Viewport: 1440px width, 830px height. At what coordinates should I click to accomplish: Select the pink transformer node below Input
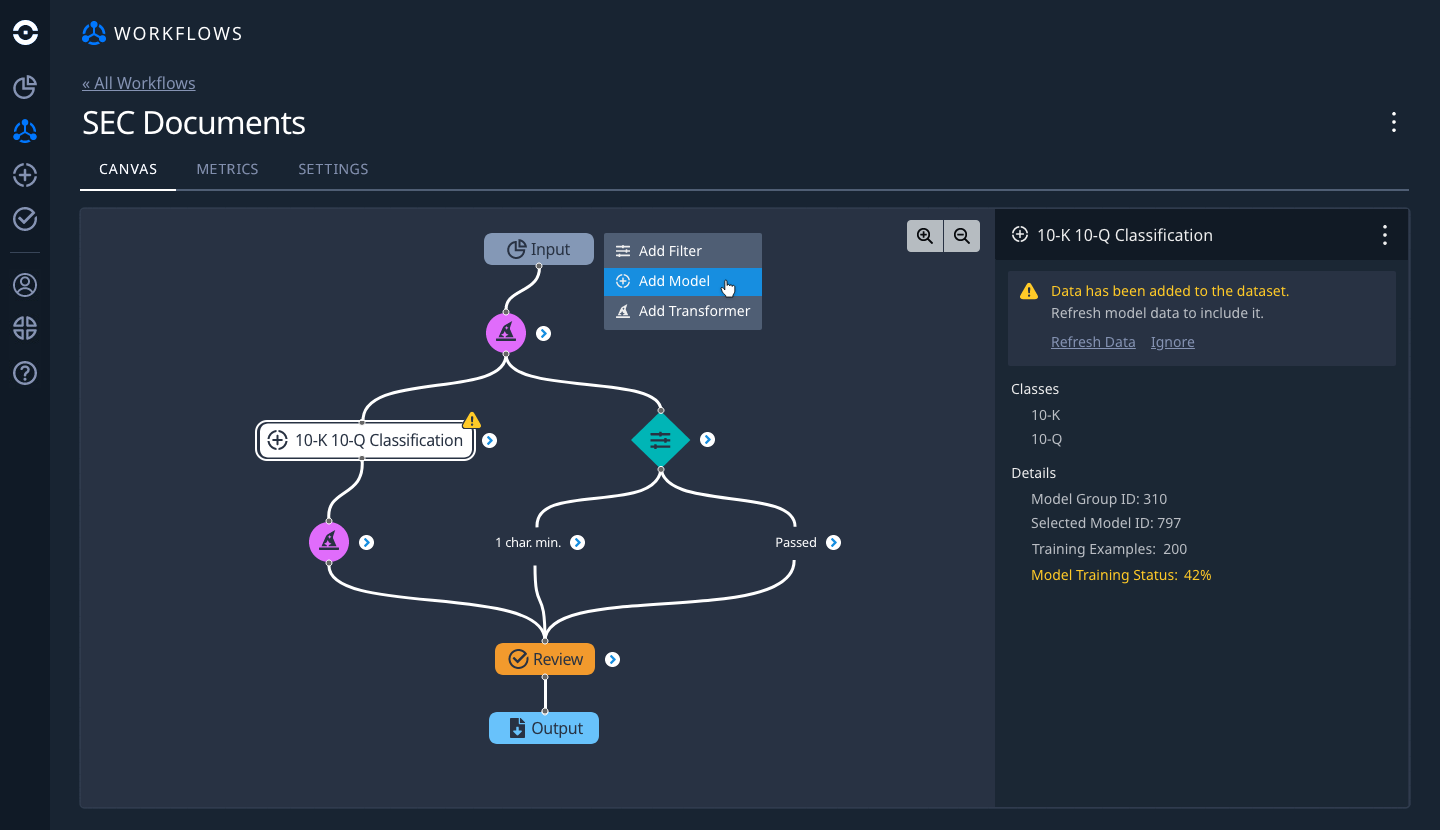[x=506, y=332]
